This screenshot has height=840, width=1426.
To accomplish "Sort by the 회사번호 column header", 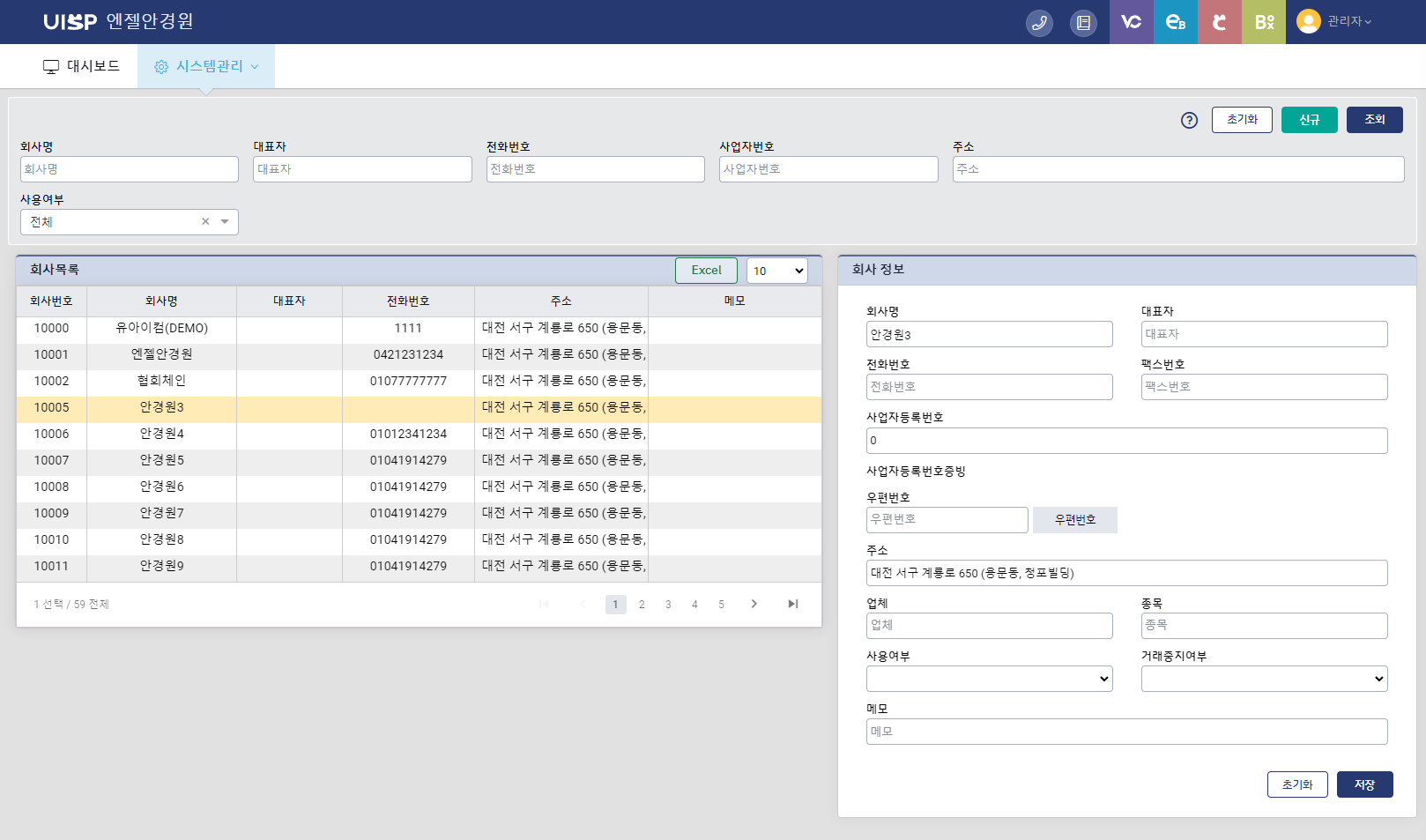I will (x=51, y=301).
